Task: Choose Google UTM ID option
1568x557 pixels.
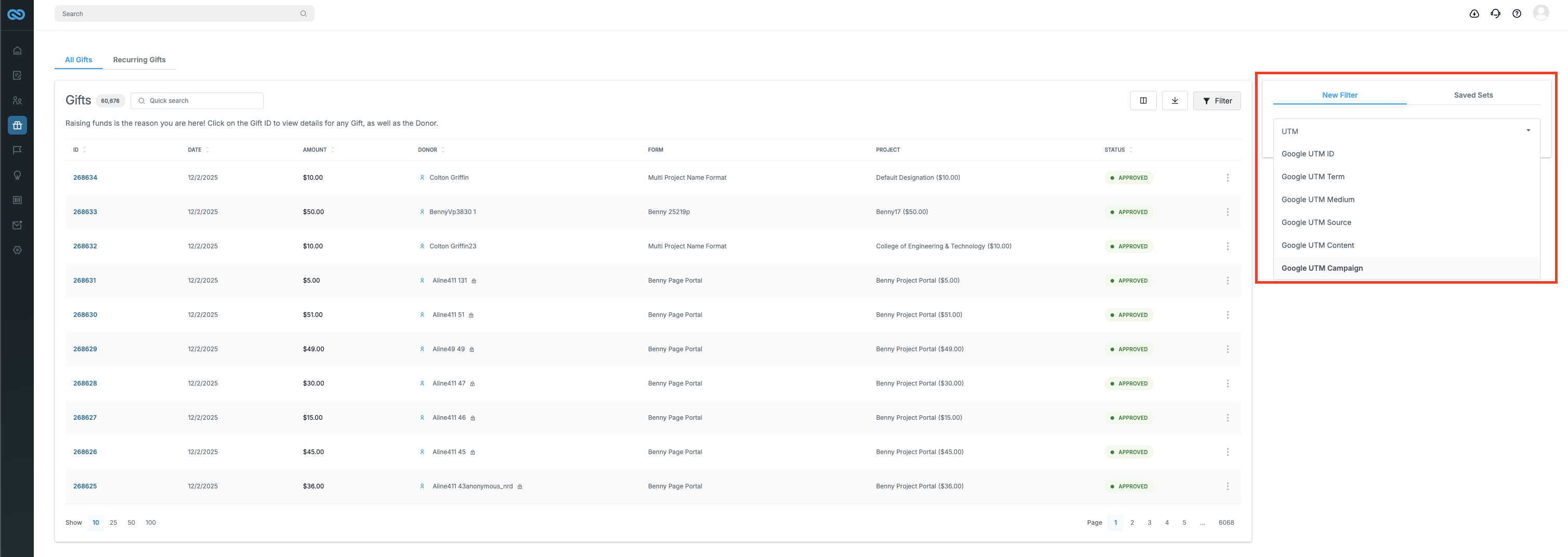Action: tap(1406, 154)
